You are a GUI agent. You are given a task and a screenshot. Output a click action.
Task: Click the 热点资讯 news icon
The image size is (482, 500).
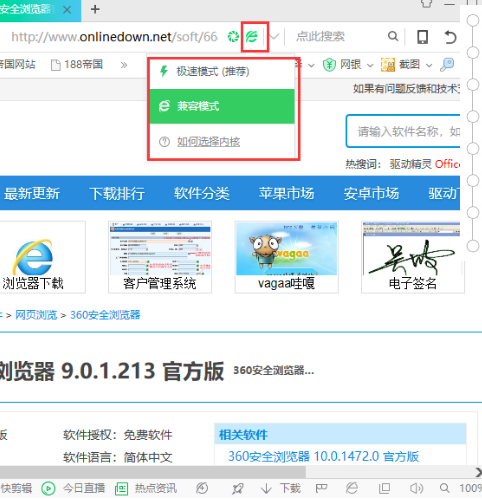pyautogui.click(x=121, y=489)
